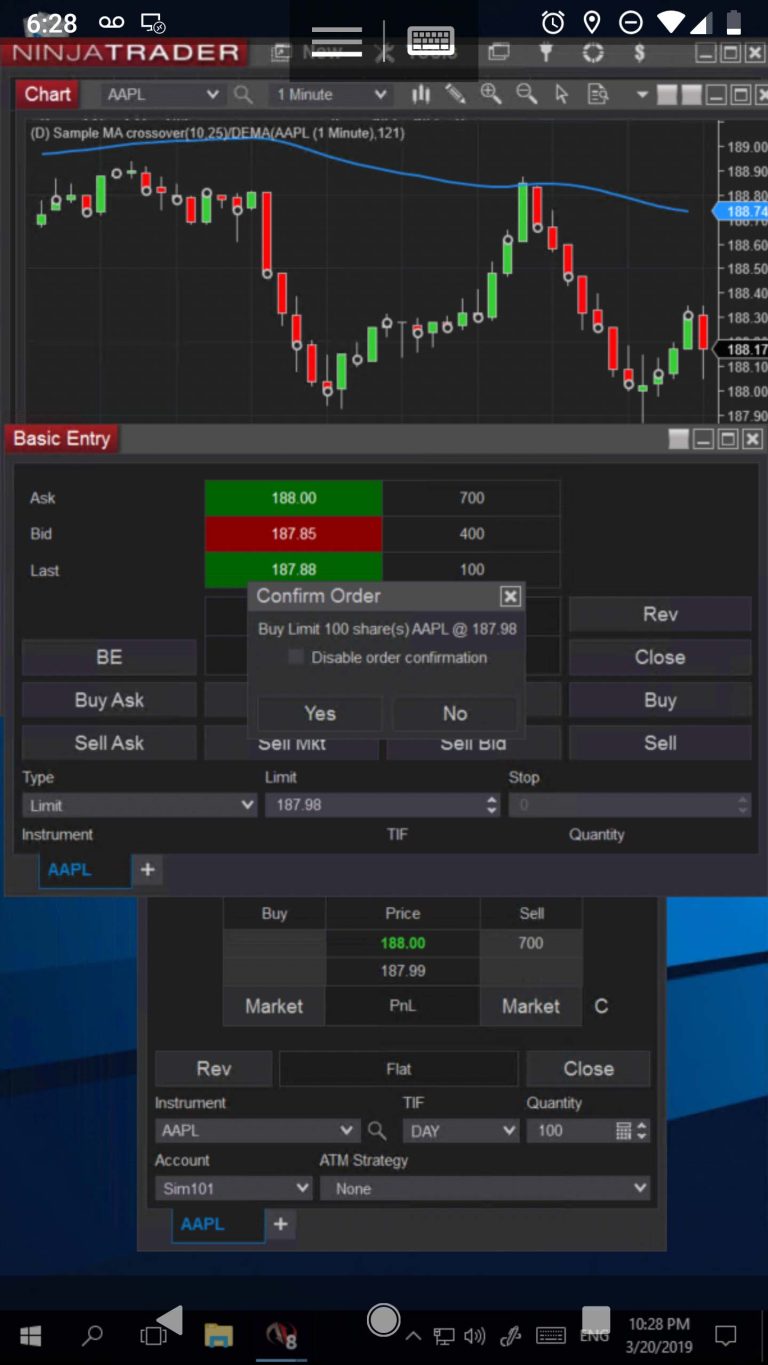The height and width of the screenshot is (1365, 768).
Task: Click the Last price 187.88 cell
Action: 293,570
